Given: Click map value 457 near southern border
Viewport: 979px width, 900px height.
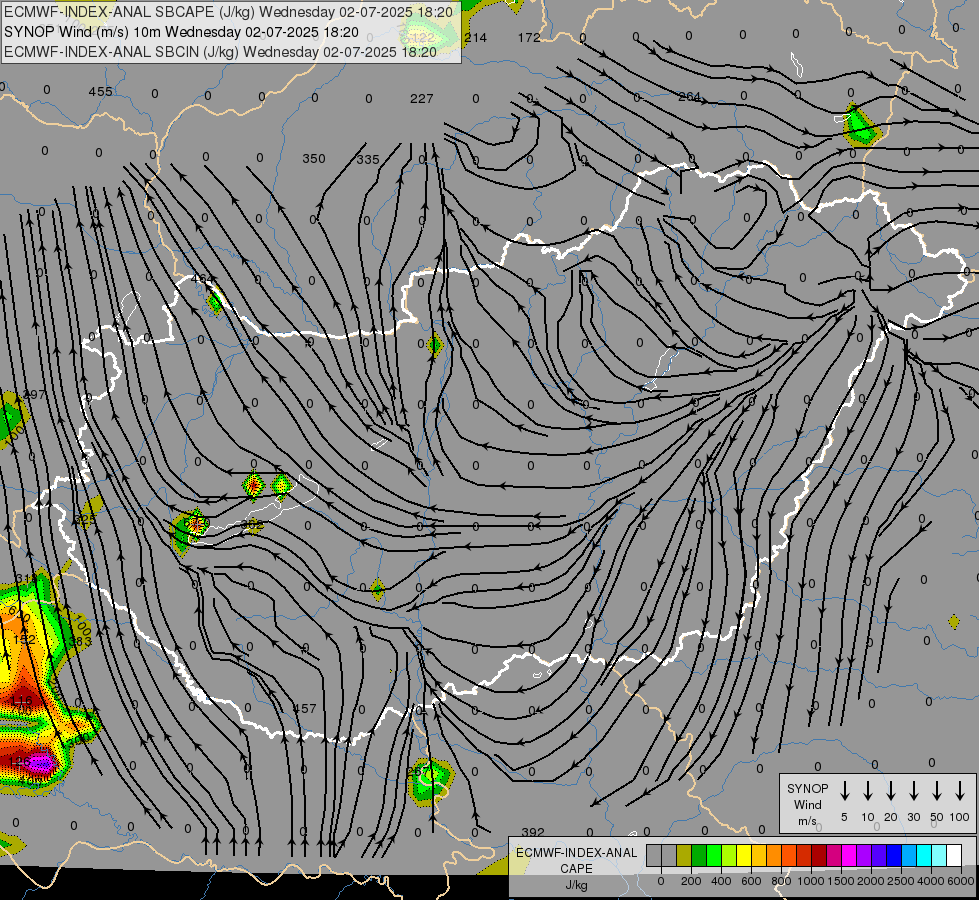Looking at the screenshot, I should point(304,709).
